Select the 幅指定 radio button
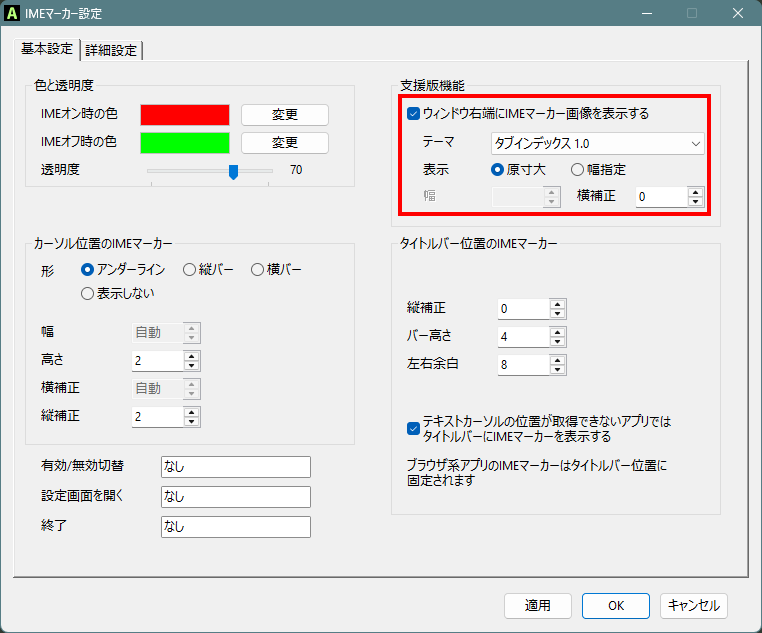The height and width of the screenshot is (633, 762). (x=577, y=170)
